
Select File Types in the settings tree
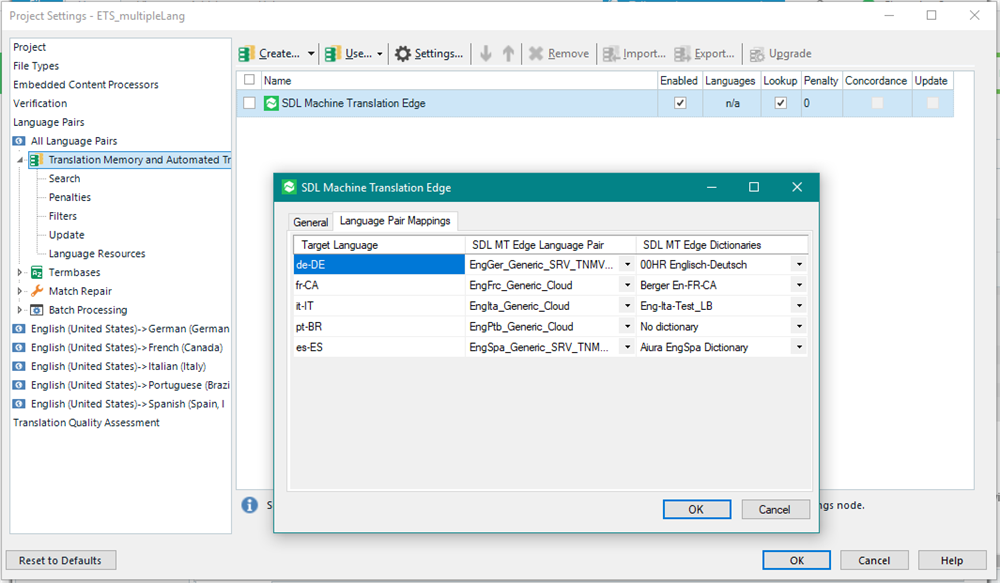(x=36, y=66)
